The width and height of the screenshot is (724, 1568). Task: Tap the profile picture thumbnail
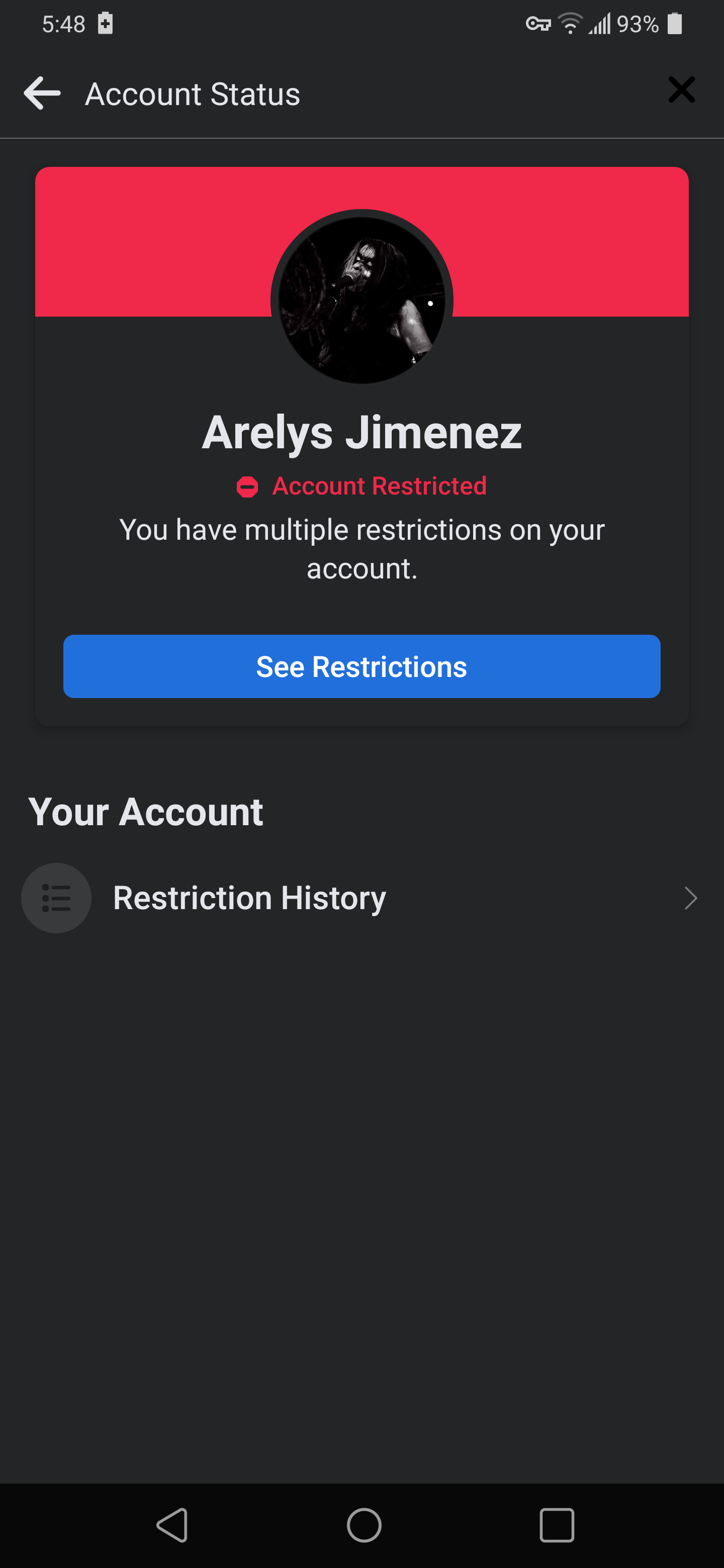(361, 299)
